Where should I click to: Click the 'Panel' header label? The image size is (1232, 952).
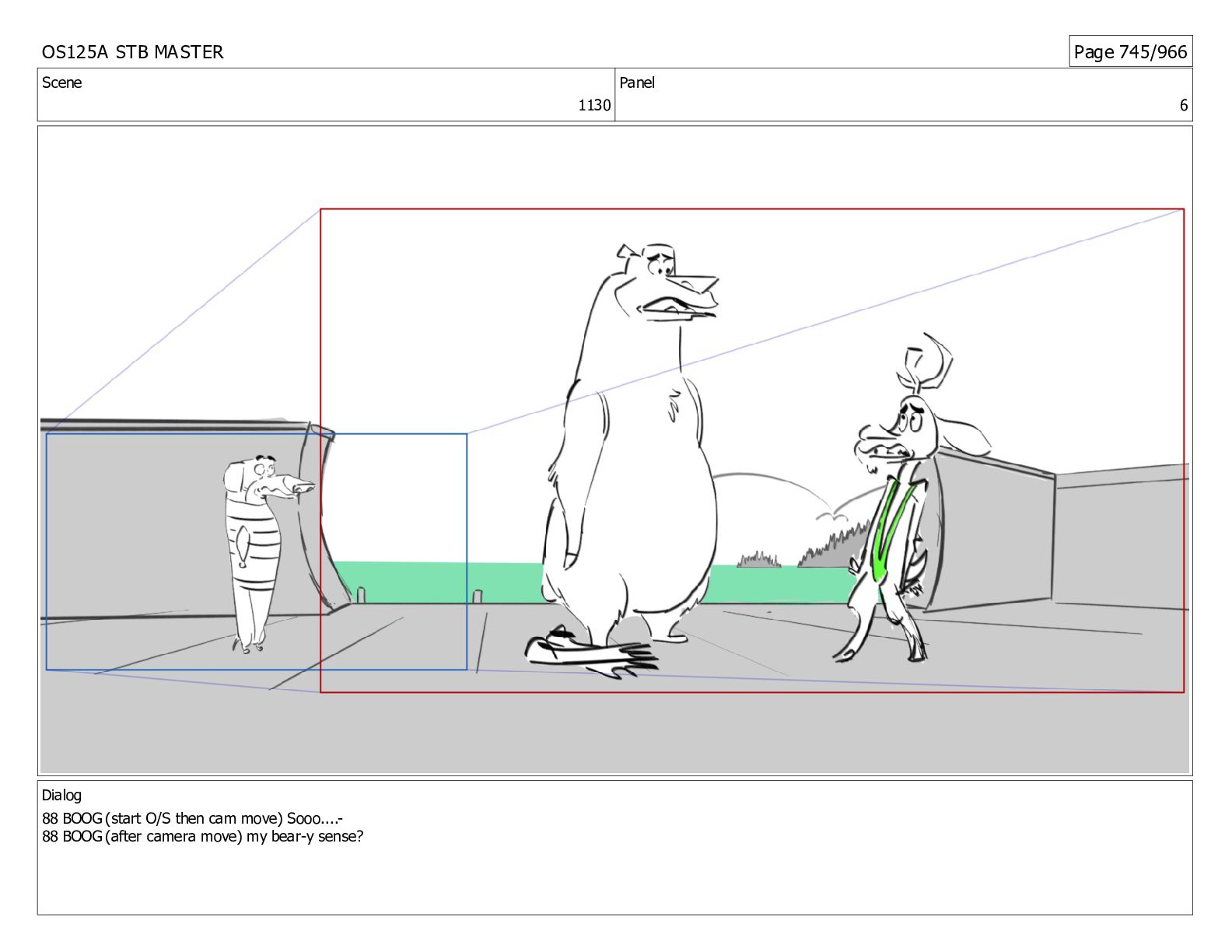point(637,82)
